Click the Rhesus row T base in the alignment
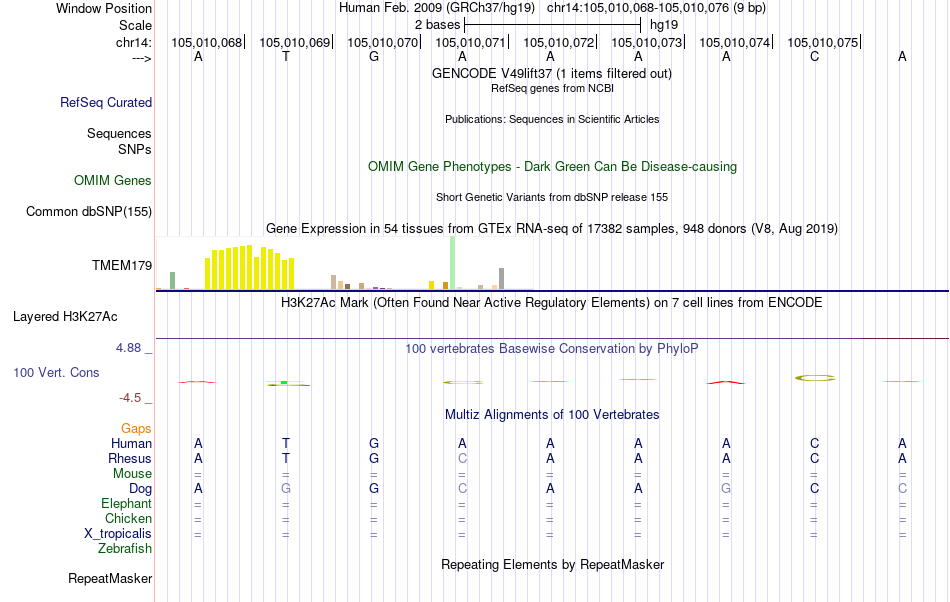 click(286, 458)
